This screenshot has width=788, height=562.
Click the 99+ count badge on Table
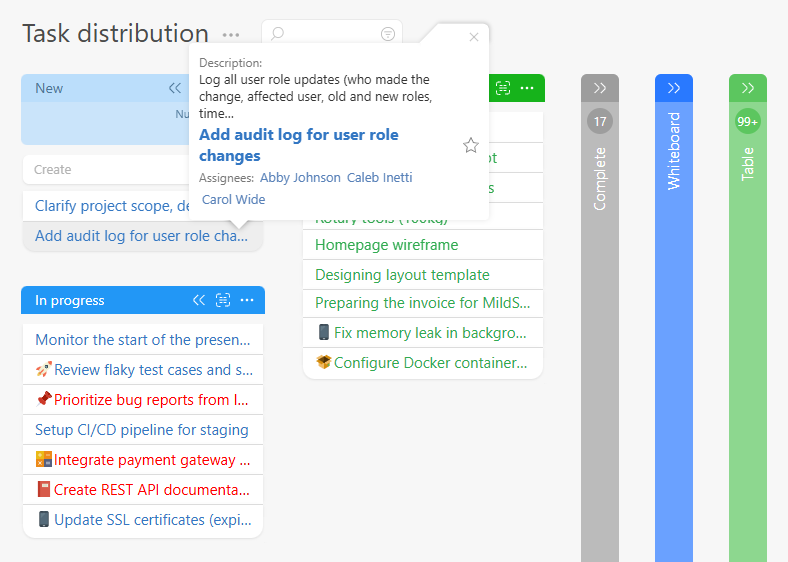[x=748, y=122]
